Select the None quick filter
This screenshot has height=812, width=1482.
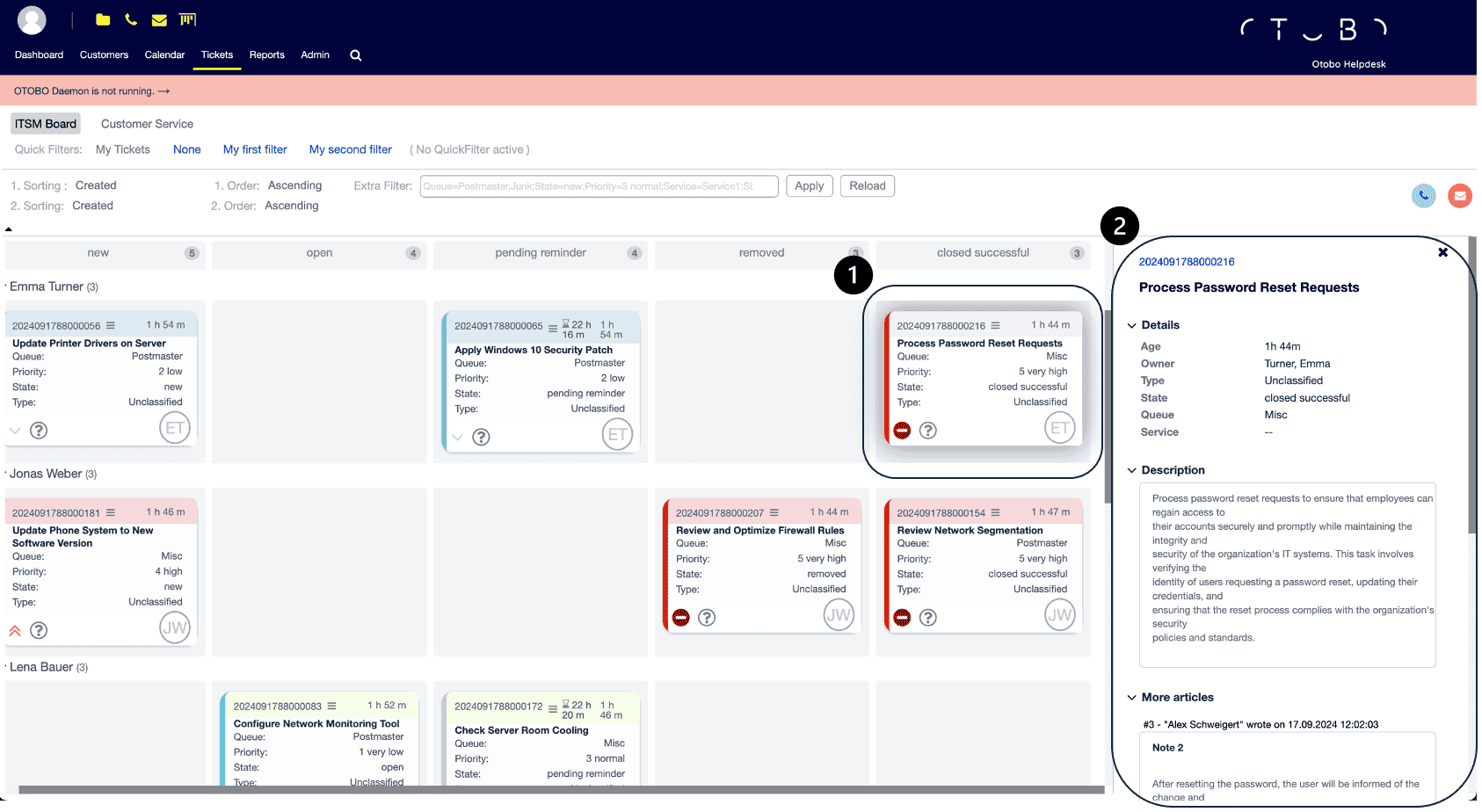187,149
